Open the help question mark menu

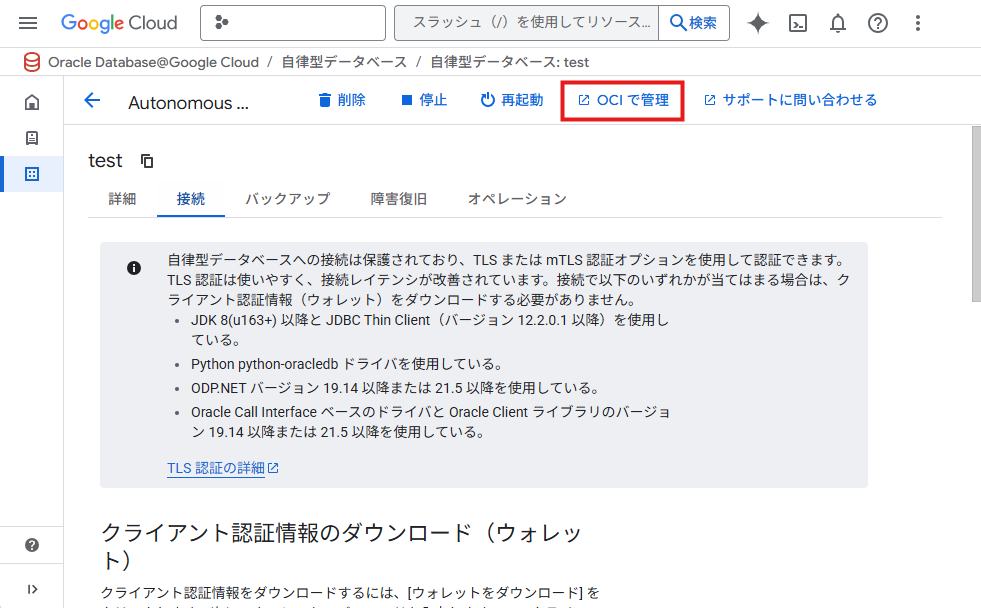click(878, 23)
